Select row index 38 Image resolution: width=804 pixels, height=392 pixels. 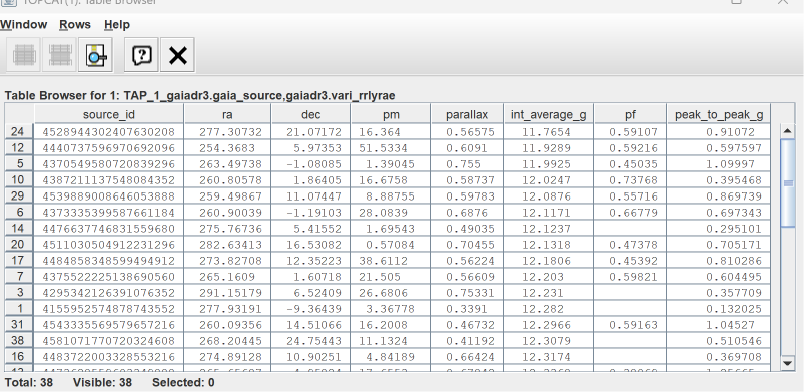click(x=18, y=341)
